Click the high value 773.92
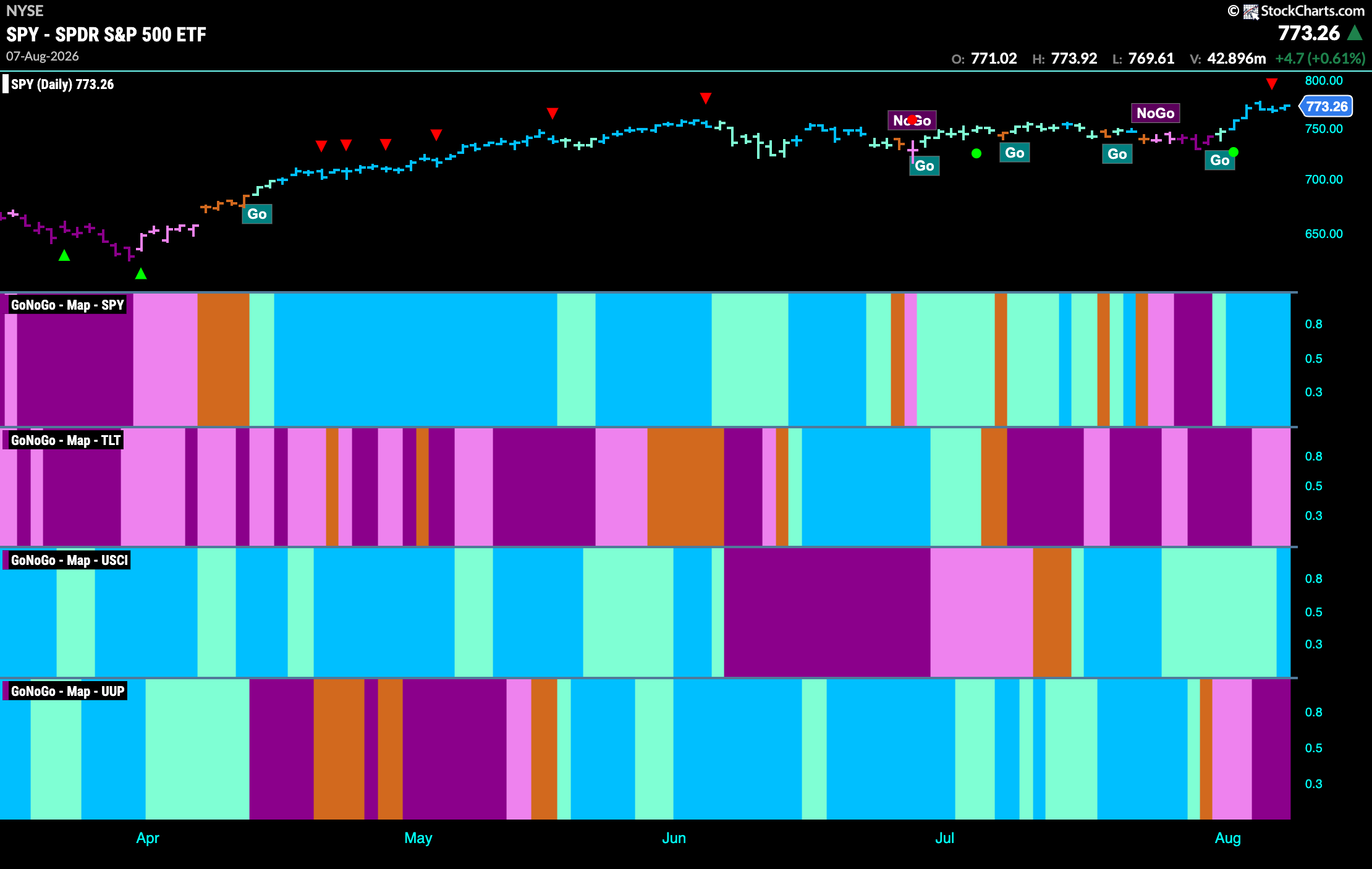Viewport: 1372px width, 869px height. (x=1074, y=58)
